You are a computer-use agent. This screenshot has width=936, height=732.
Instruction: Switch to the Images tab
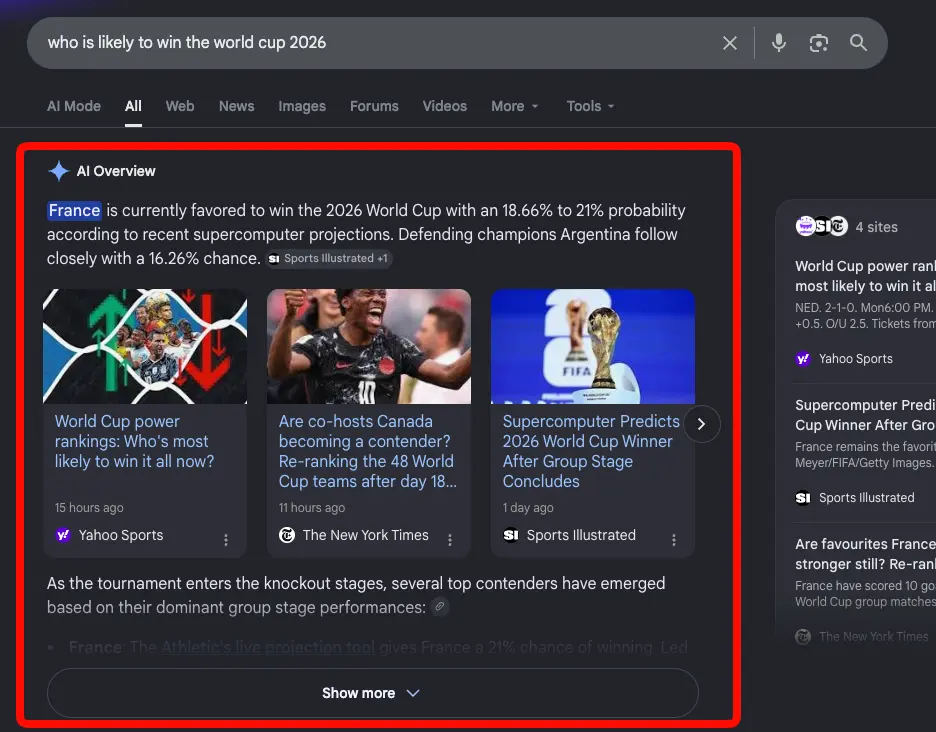(302, 106)
